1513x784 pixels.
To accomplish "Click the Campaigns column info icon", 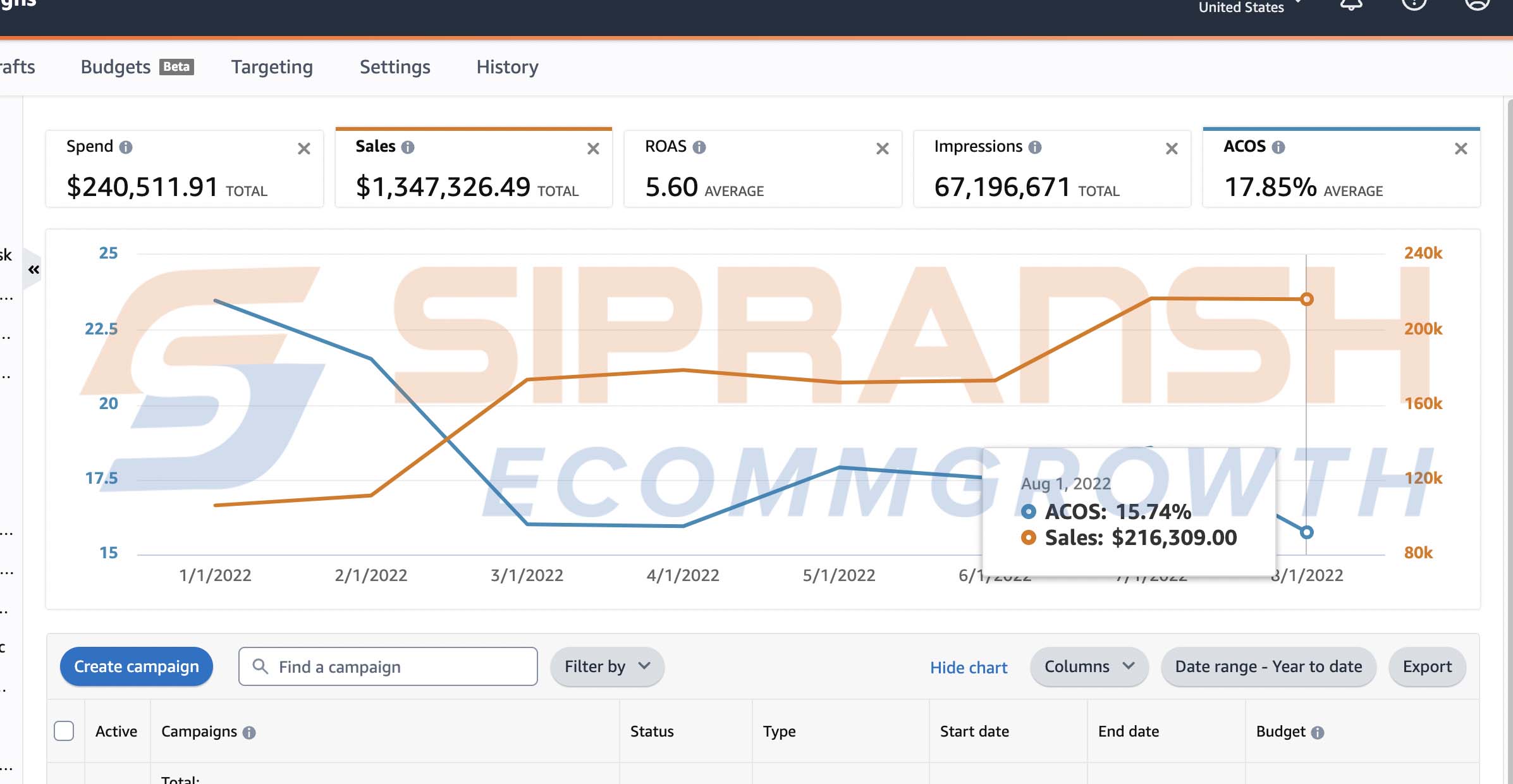I will coord(249,732).
